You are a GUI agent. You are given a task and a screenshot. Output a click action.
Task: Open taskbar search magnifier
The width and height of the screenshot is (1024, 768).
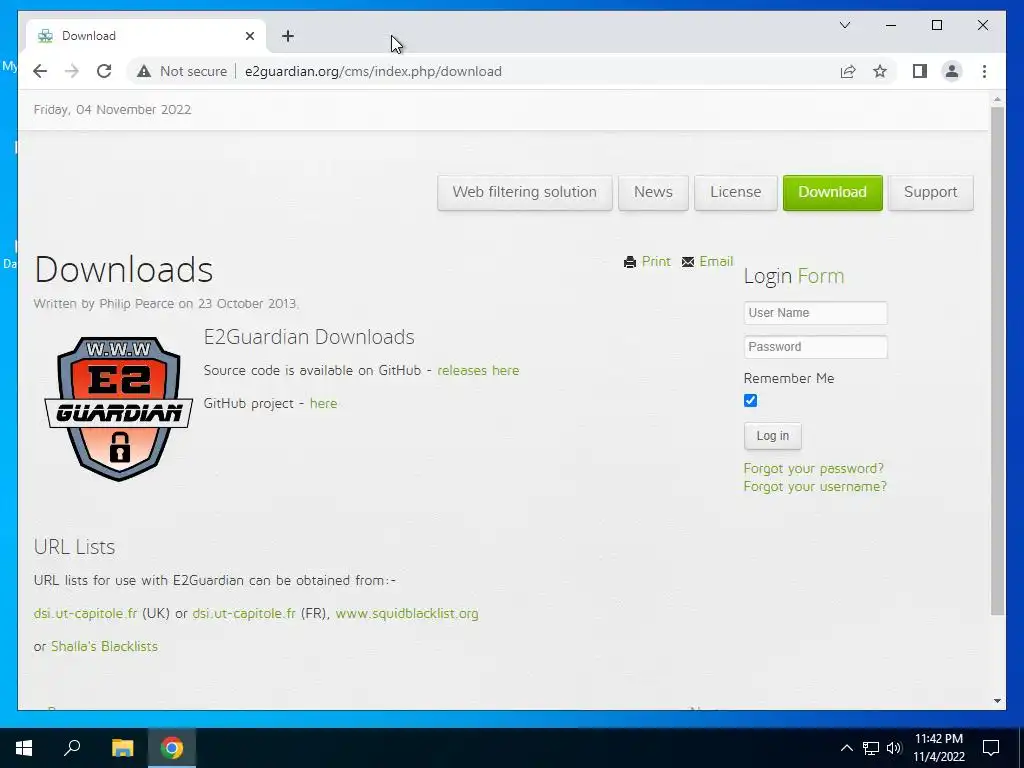(x=72, y=748)
